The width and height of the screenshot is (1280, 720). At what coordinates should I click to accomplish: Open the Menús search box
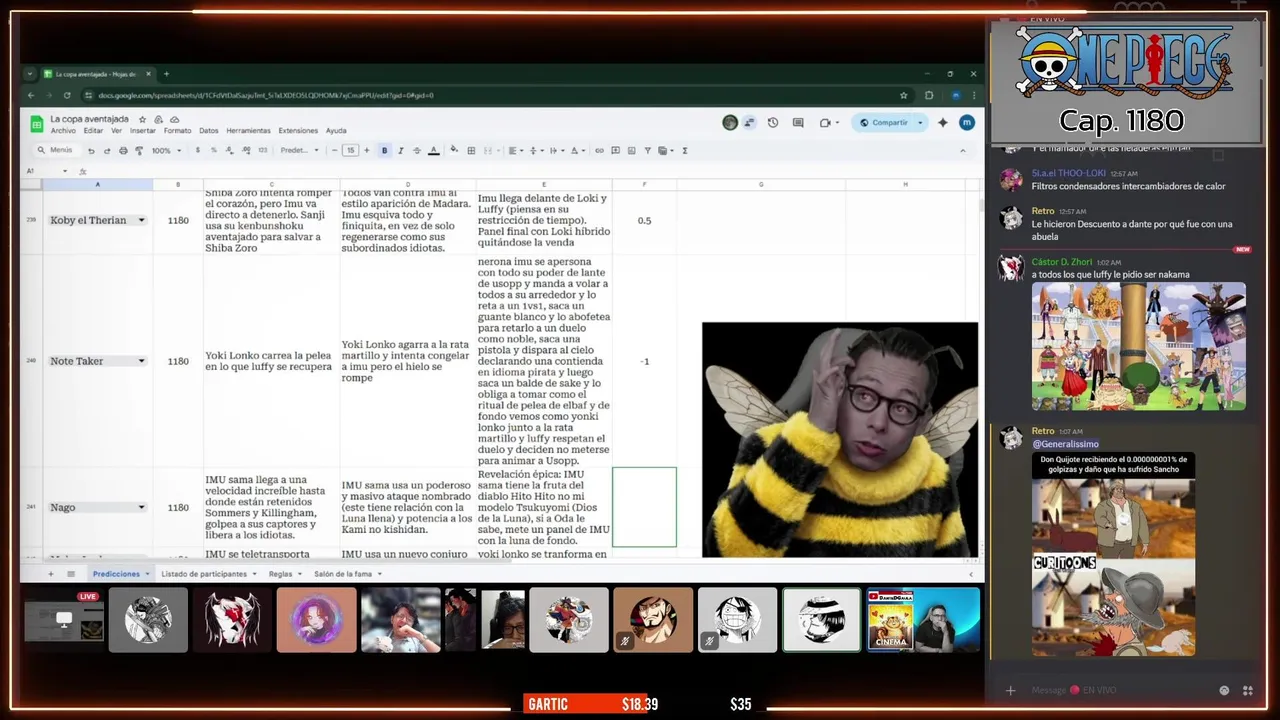(x=55, y=150)
